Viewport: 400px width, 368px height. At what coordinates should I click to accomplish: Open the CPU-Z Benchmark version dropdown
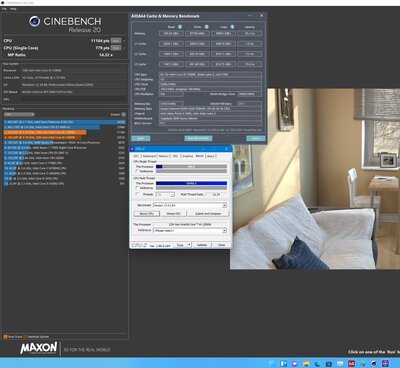pos(190,205)
